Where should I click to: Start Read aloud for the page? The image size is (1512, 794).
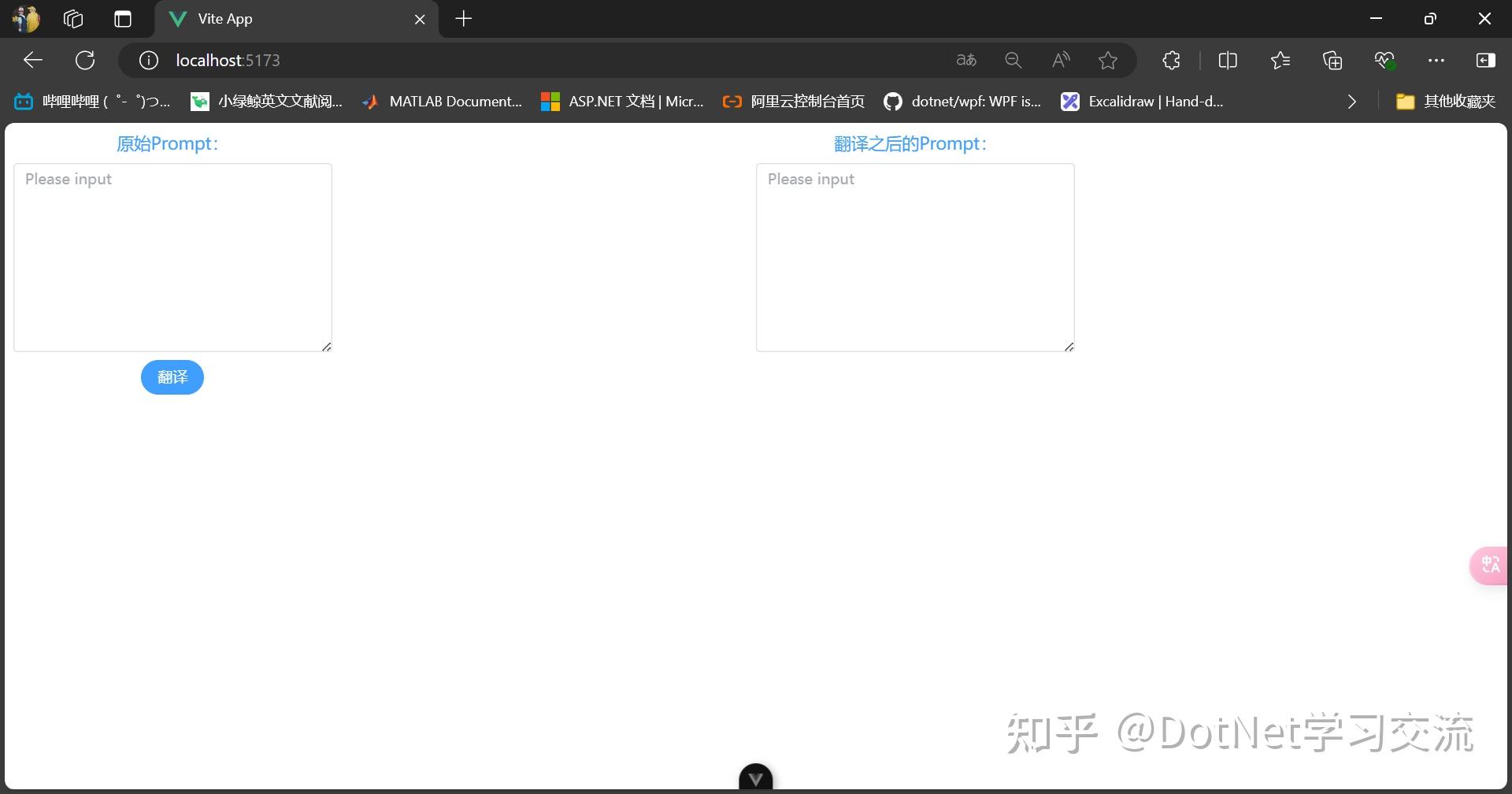1060,60
